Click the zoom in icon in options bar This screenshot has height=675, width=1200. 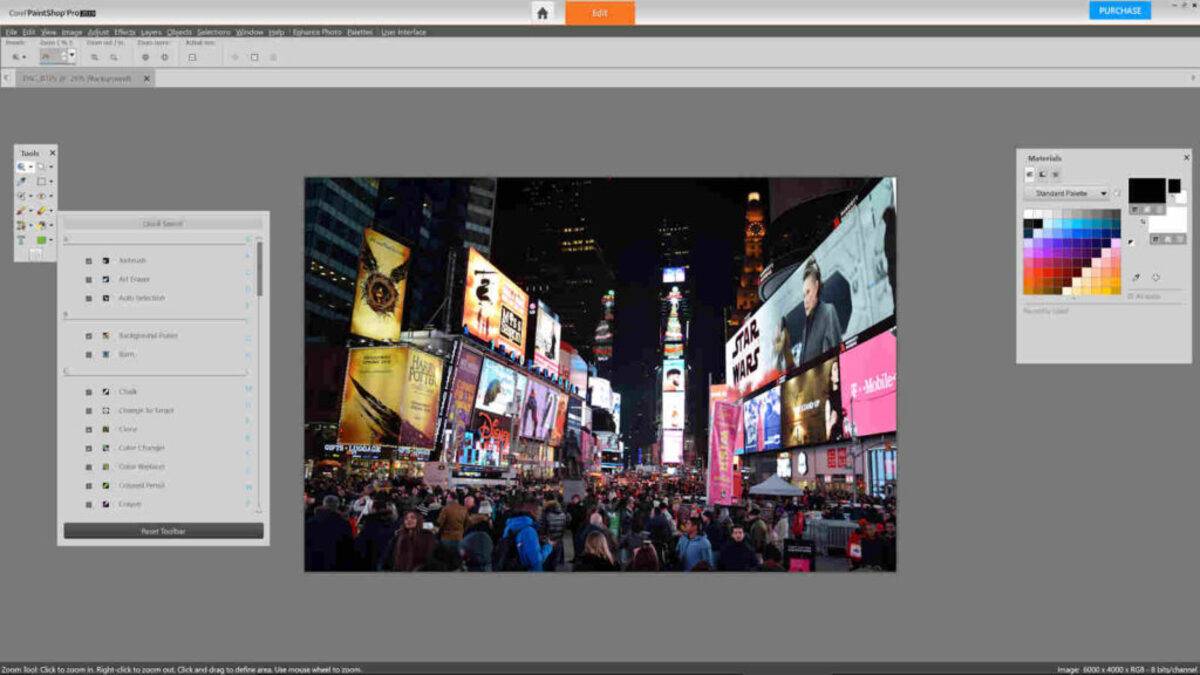(114, 57)
